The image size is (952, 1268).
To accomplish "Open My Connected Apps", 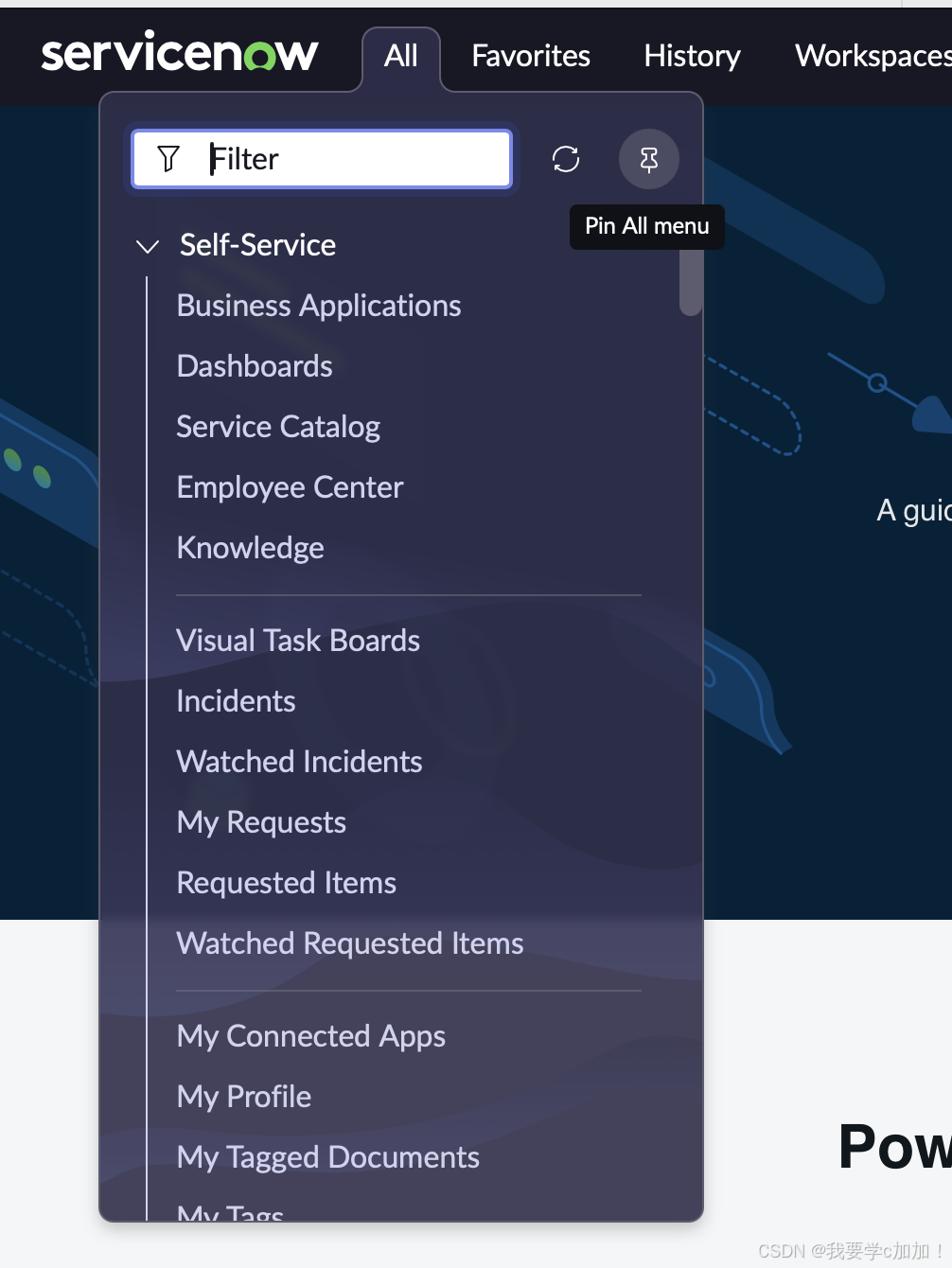I will [x=310, y=1036].
